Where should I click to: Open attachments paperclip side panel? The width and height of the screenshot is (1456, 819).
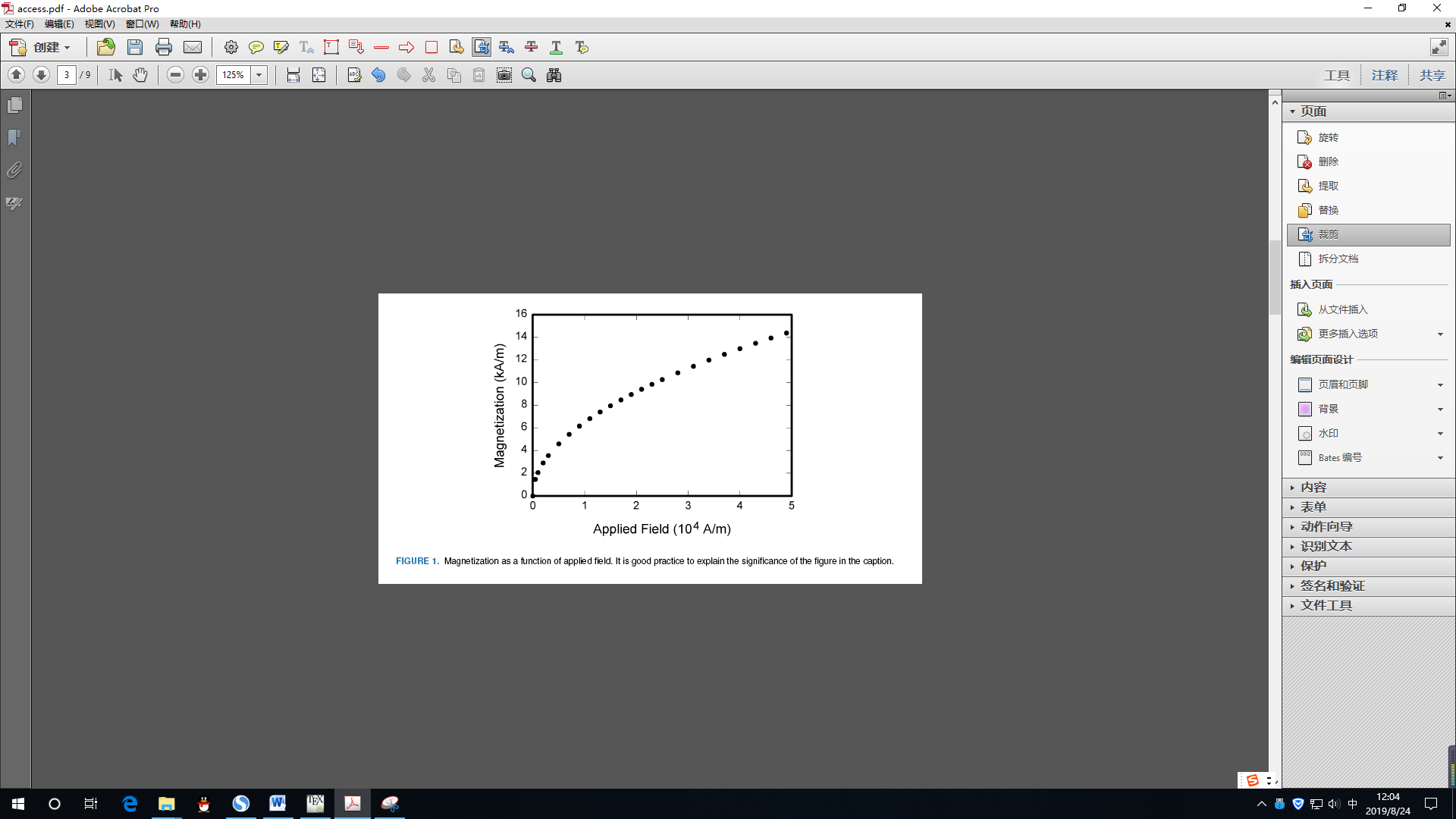[x=14, y=171]
